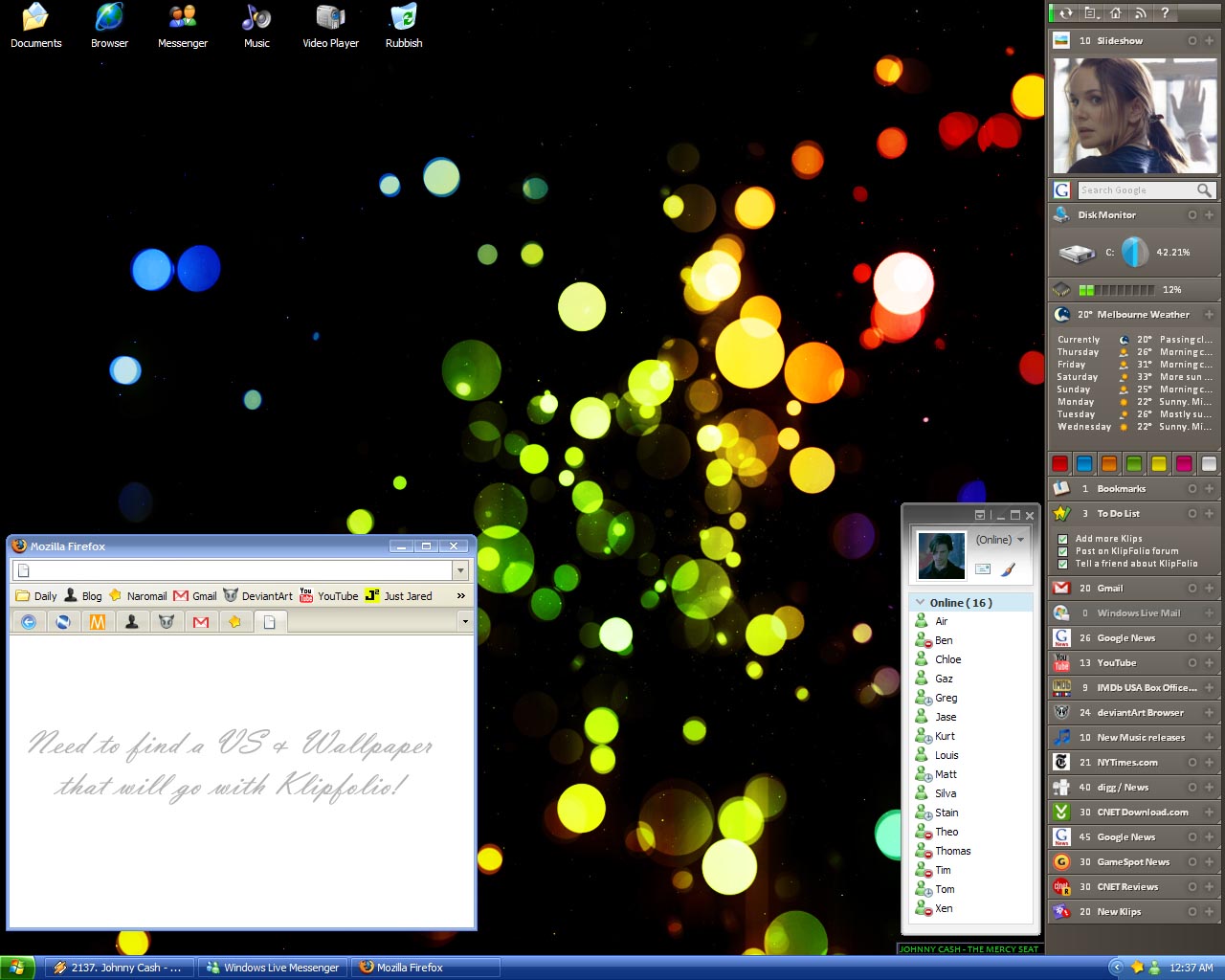Image resolution: width=1225 pixels, height=980 pixels.
Task: Open the Naromail bookmark
Action: click(138, 595)
